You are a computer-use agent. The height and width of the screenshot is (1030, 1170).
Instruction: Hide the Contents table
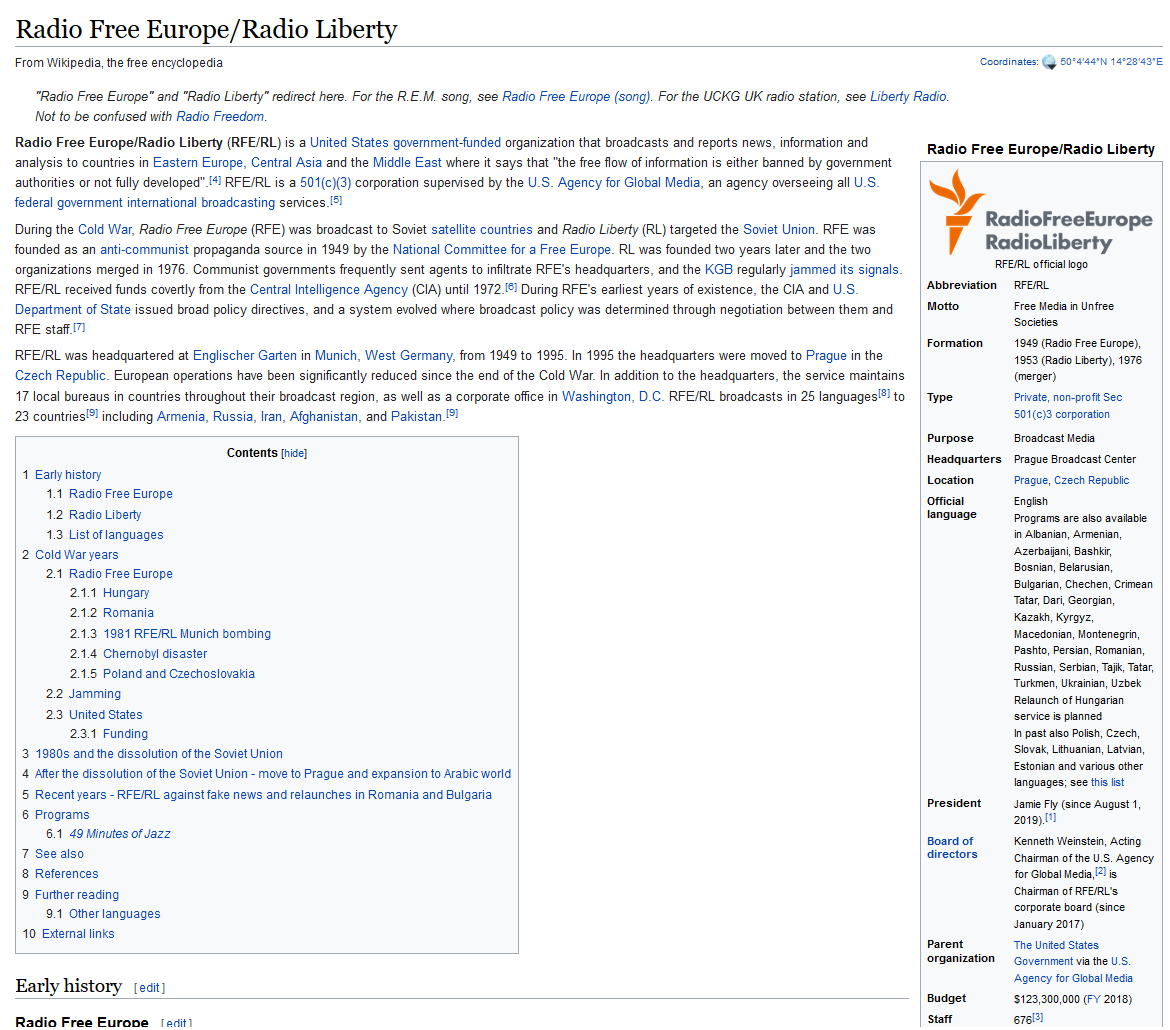point(293,454)
